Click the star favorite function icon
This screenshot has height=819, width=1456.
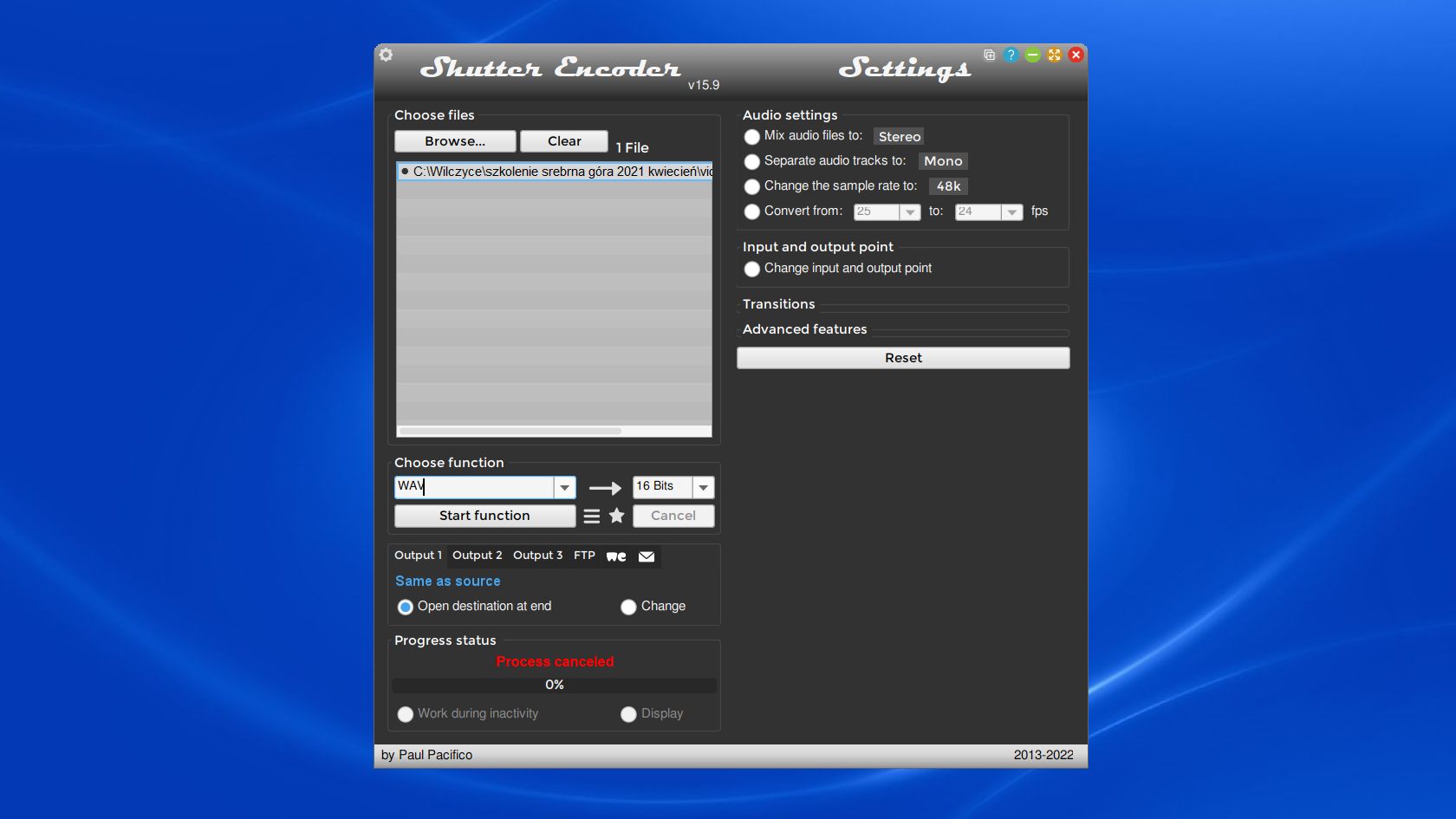[617, 516]
